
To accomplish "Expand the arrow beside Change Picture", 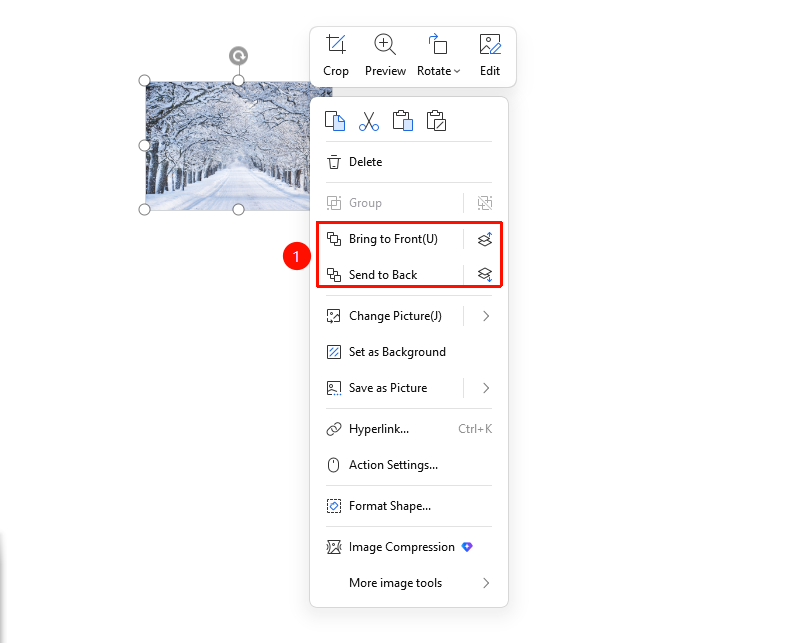I will (x=486, y=316).
